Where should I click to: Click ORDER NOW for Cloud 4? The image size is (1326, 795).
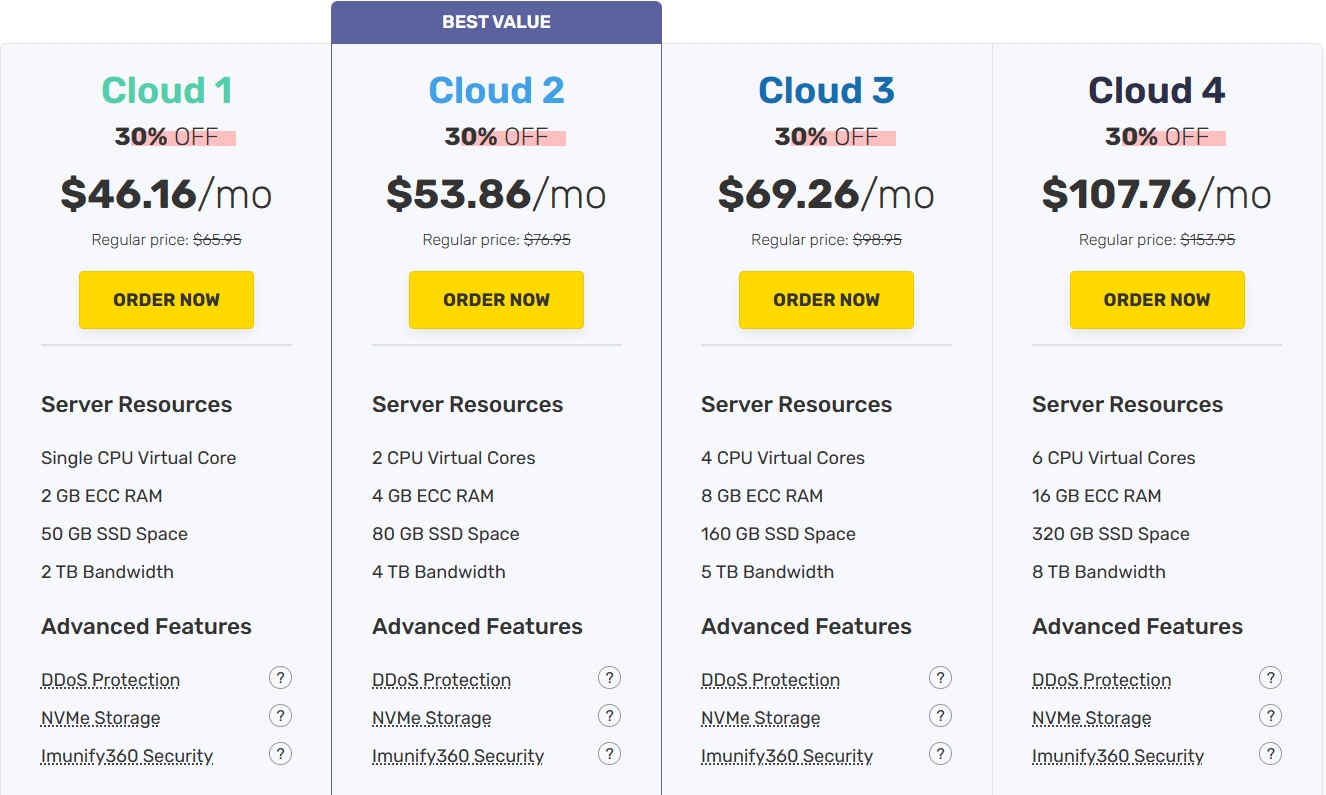click(x=1157, y=299)
